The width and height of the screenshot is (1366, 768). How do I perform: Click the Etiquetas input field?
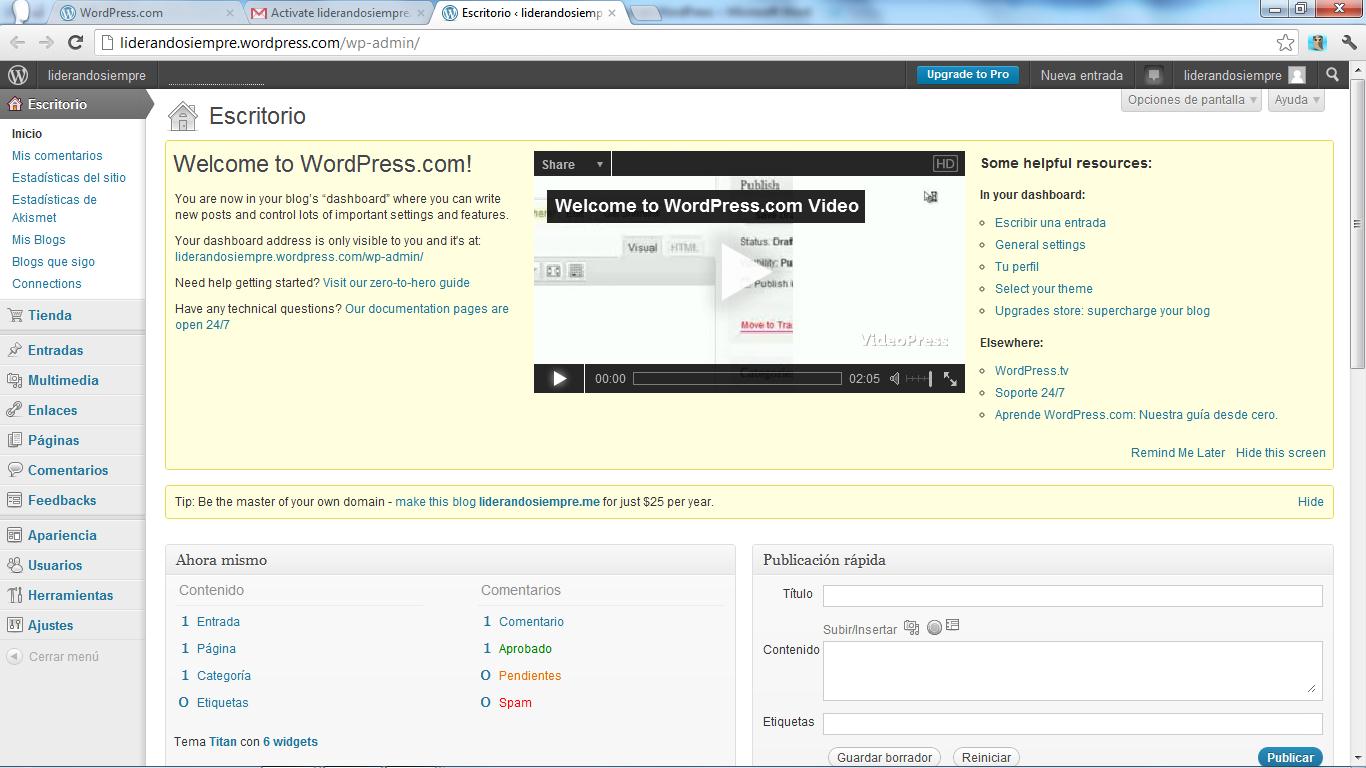(x=1073, y=724)
